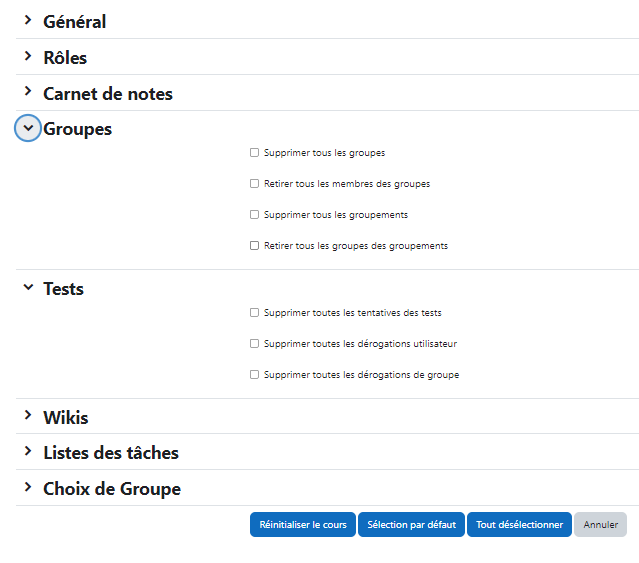The height and width of the screenshot is (563, 639).
Task: Expand the Choix de Groupe chevron
Action: click(x=28, y=487)
